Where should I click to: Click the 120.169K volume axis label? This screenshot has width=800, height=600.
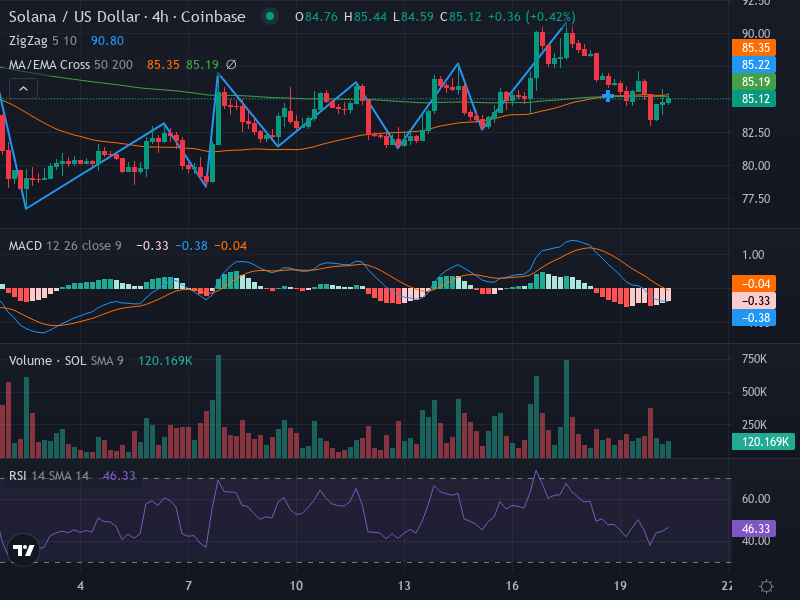763,441
